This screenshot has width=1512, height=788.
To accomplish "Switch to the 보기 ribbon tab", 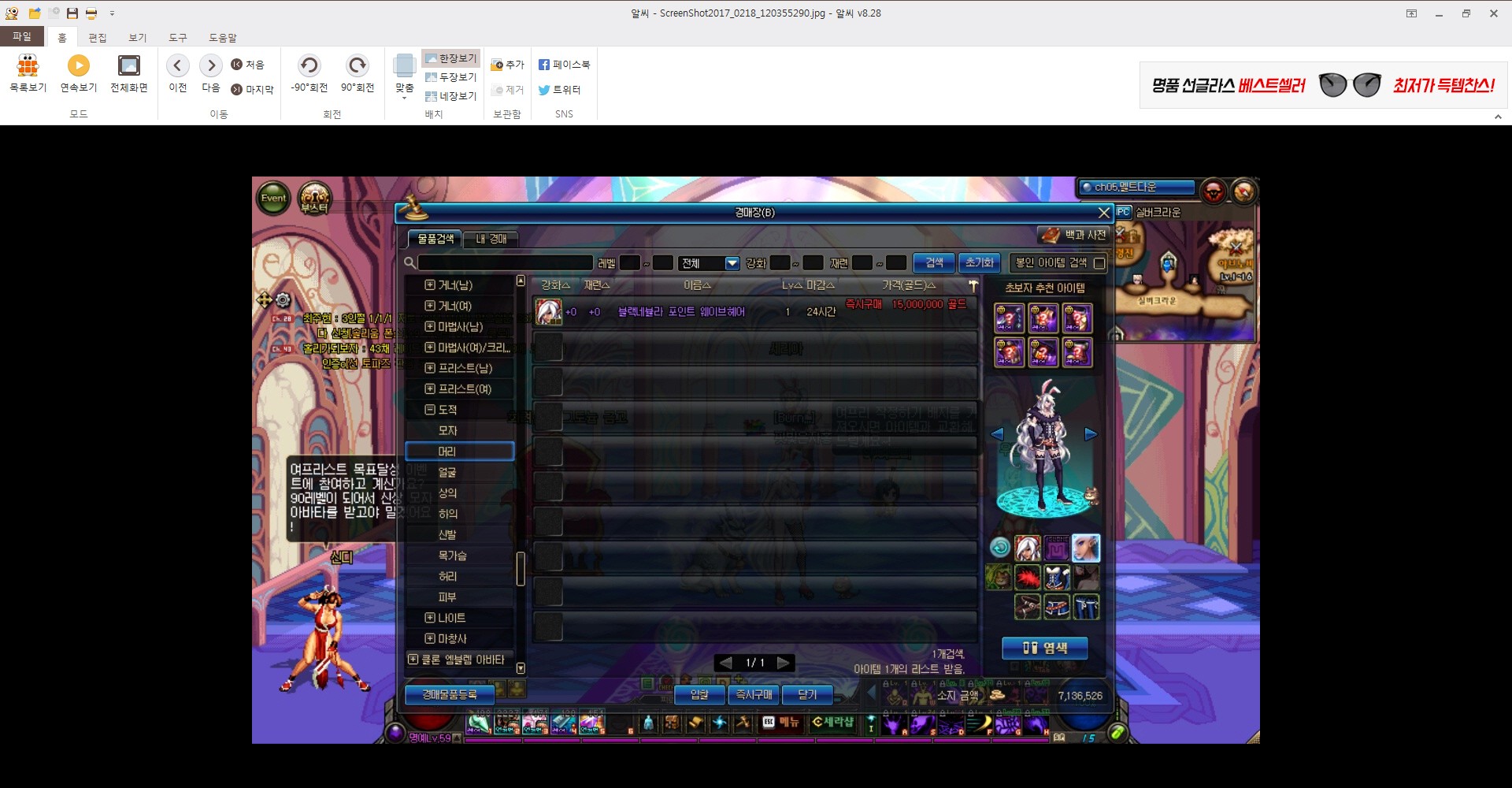I will [138, 38].
